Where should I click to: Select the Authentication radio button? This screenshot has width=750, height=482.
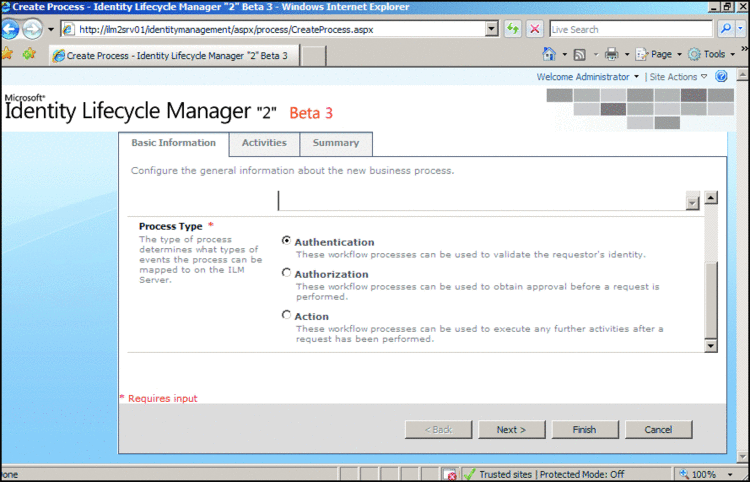(286, 241)
